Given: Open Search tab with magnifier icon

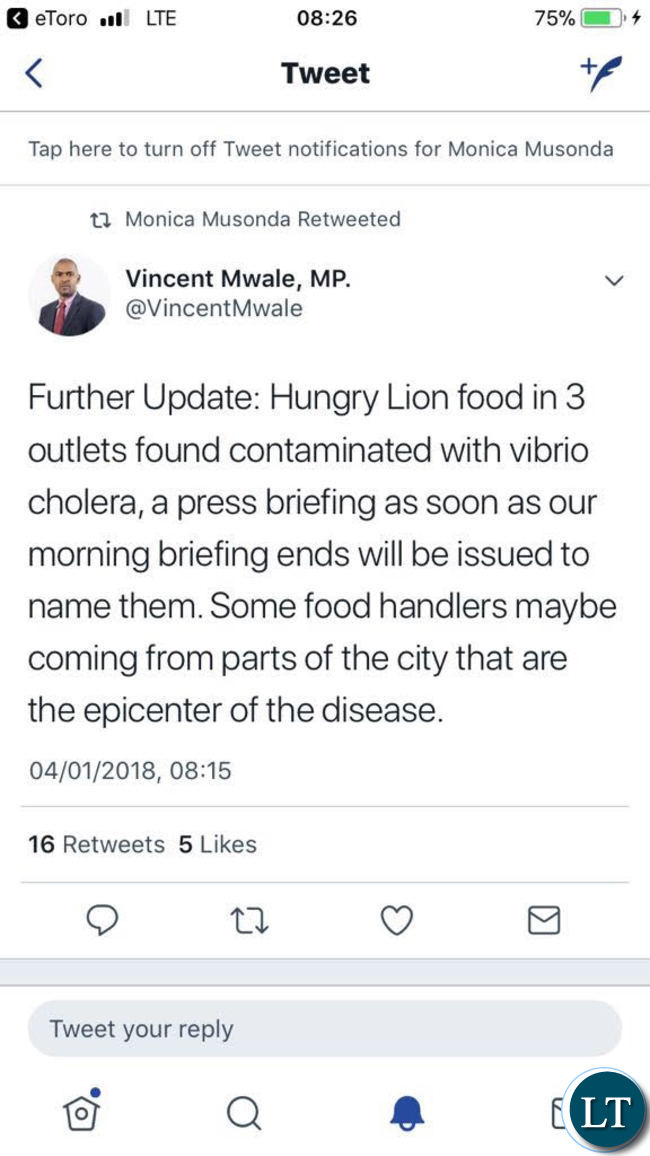Looking at the screenshot, I should [243, 1113].
